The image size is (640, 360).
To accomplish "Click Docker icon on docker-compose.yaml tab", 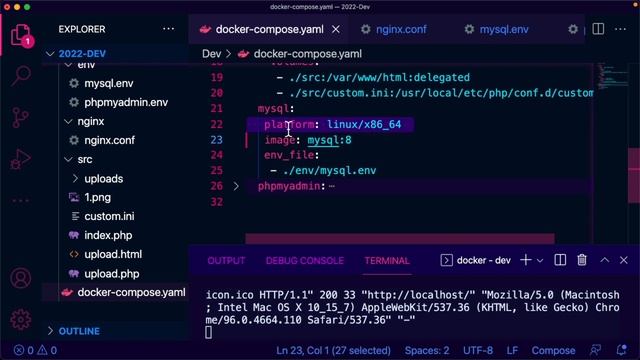I will (205, 29).
